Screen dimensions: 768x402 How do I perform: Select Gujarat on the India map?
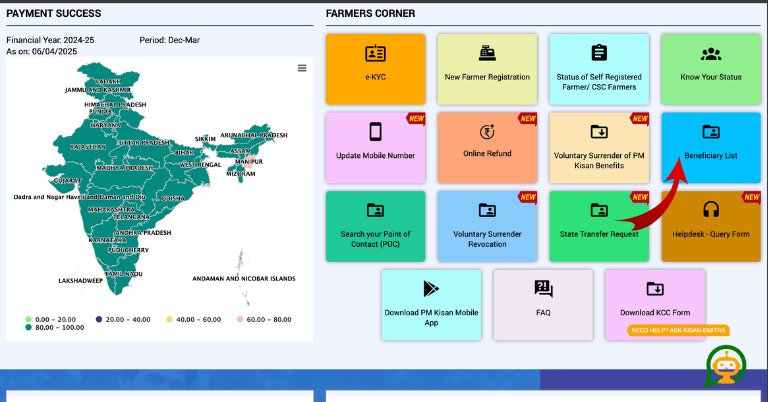click(68, 181)
